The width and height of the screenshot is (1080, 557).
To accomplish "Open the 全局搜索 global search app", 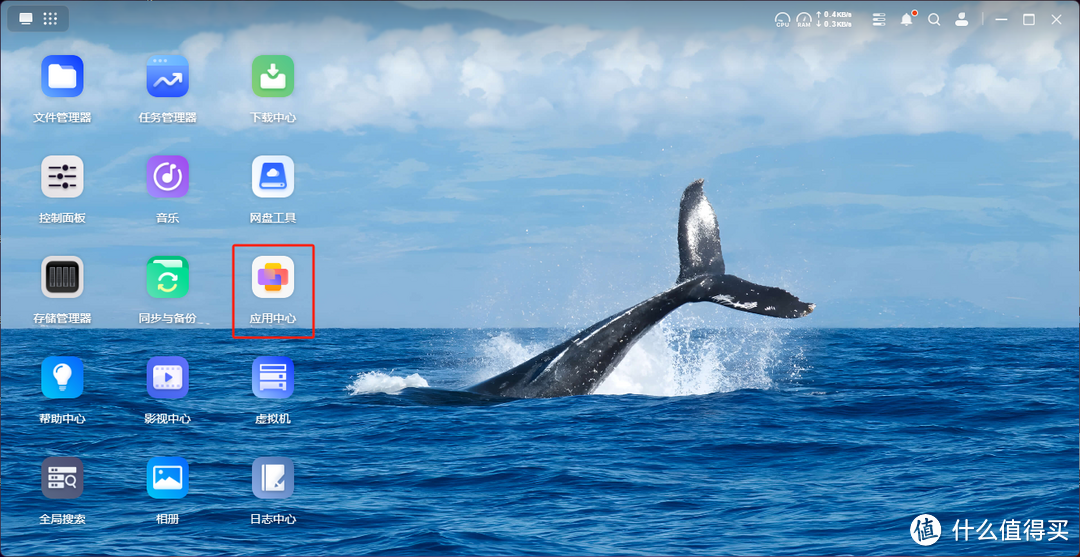I will point(62,479).
